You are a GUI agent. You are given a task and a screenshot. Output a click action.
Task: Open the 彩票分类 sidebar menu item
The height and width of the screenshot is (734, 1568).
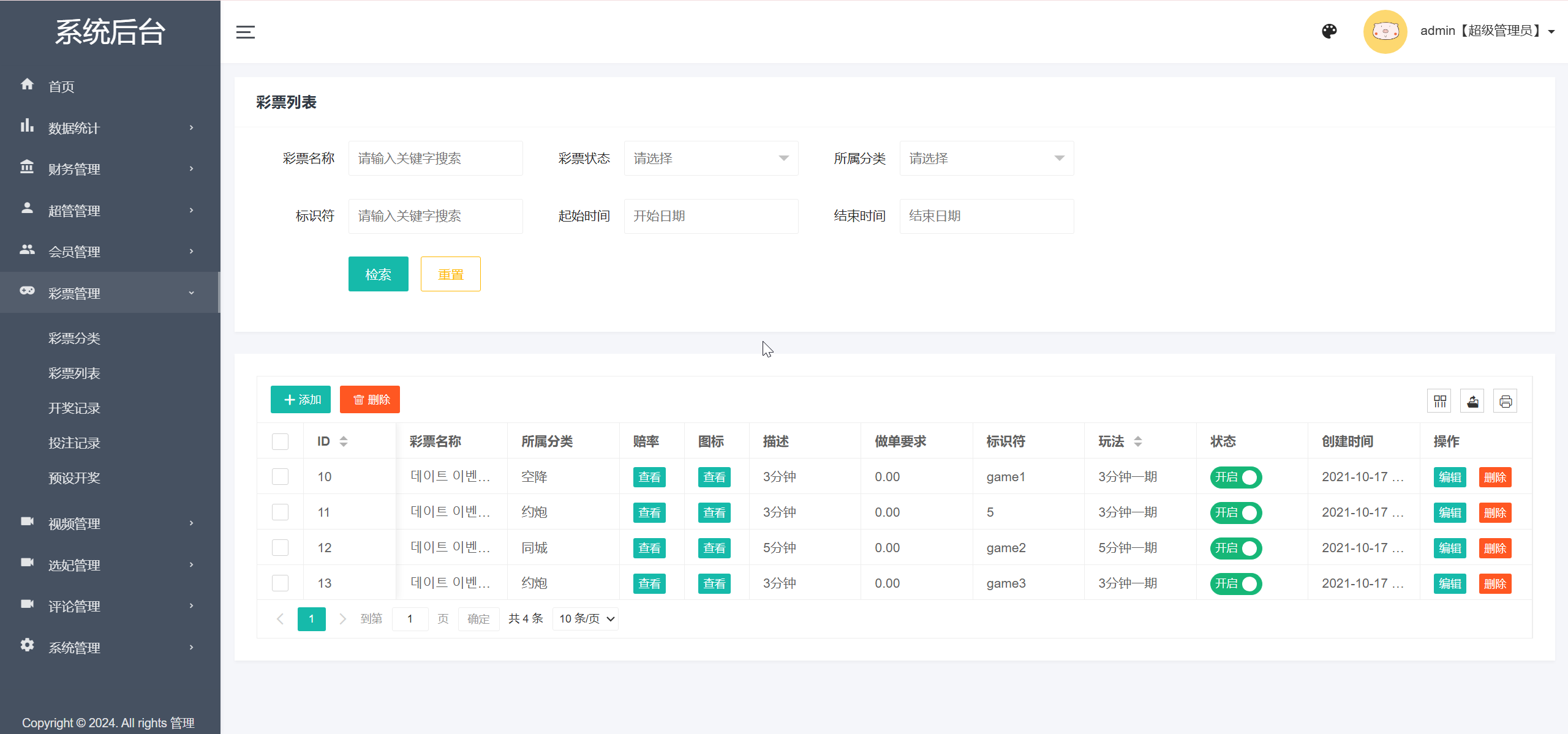click(73, 338)
